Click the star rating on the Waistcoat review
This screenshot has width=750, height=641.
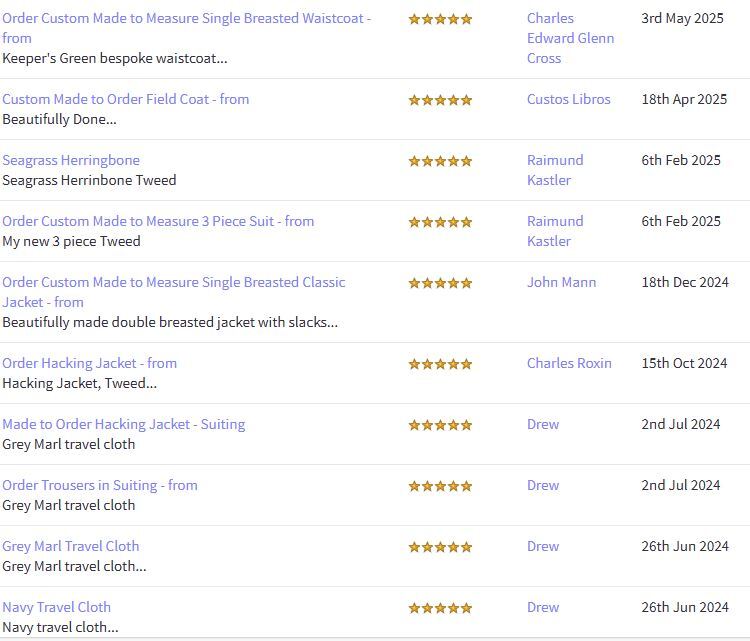440,19
